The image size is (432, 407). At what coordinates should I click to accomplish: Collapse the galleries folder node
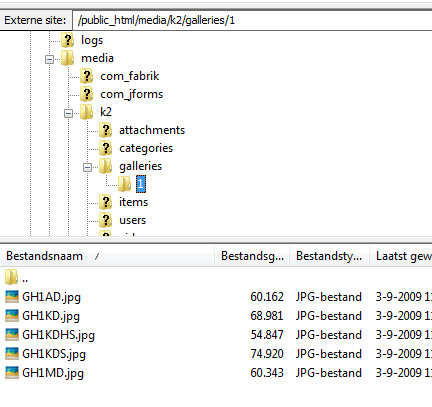tap(87, 167)
